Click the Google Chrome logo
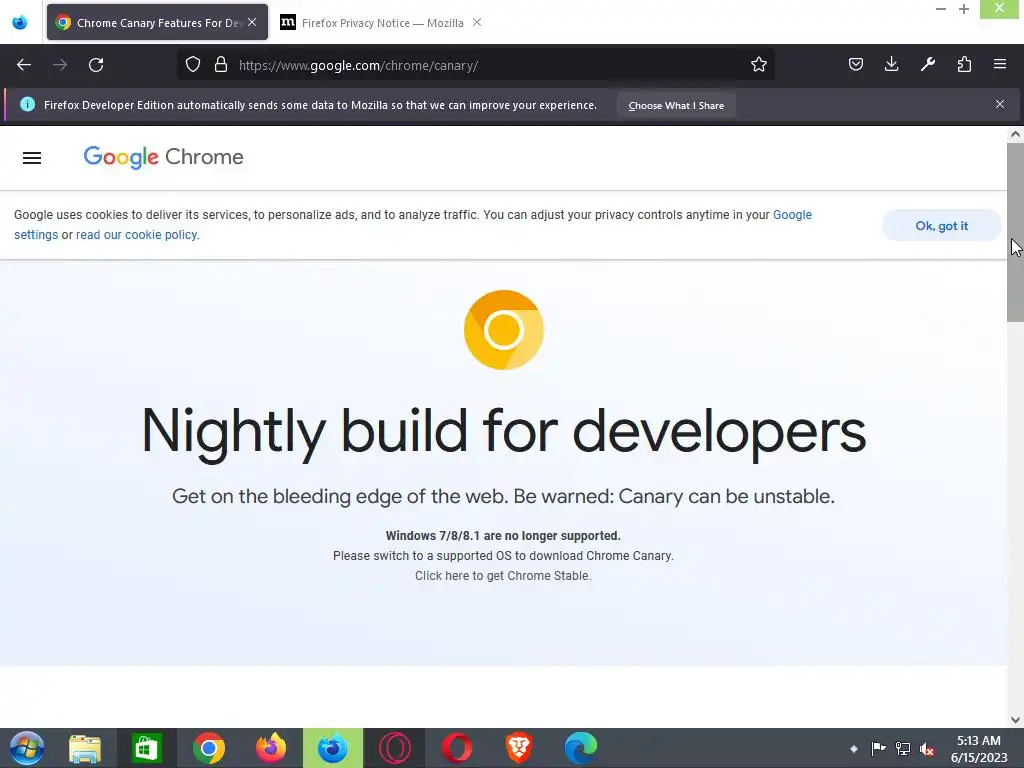 (x=163, y=157)
